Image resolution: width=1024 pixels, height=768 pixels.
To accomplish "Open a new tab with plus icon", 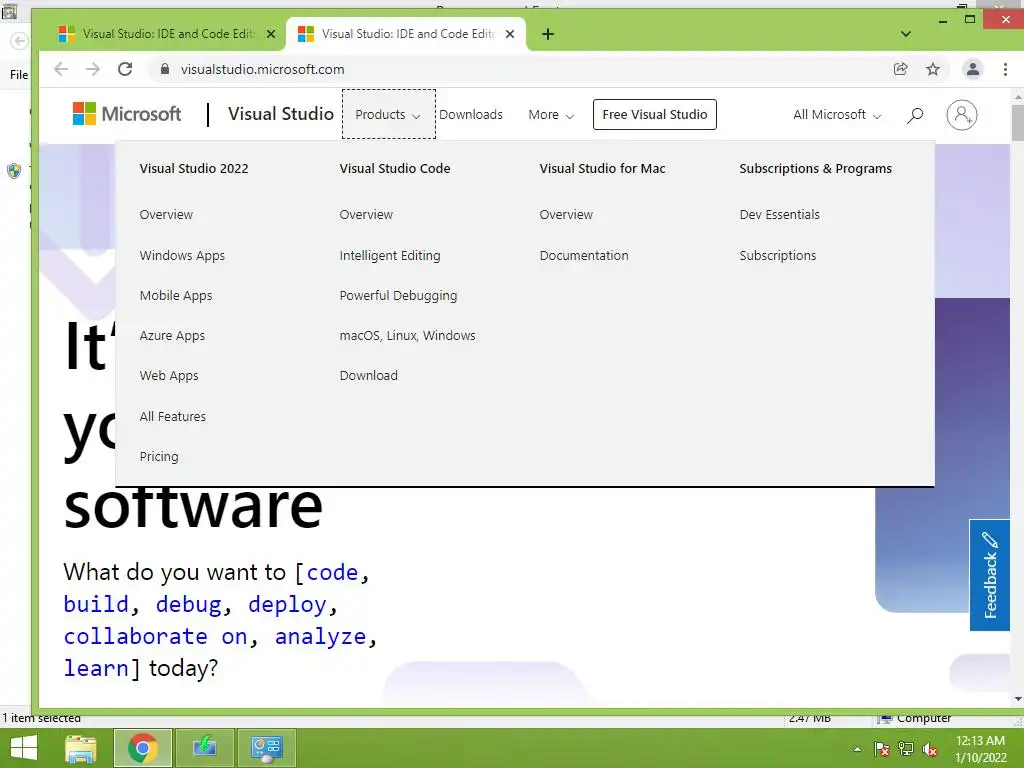I will [548, 34].
